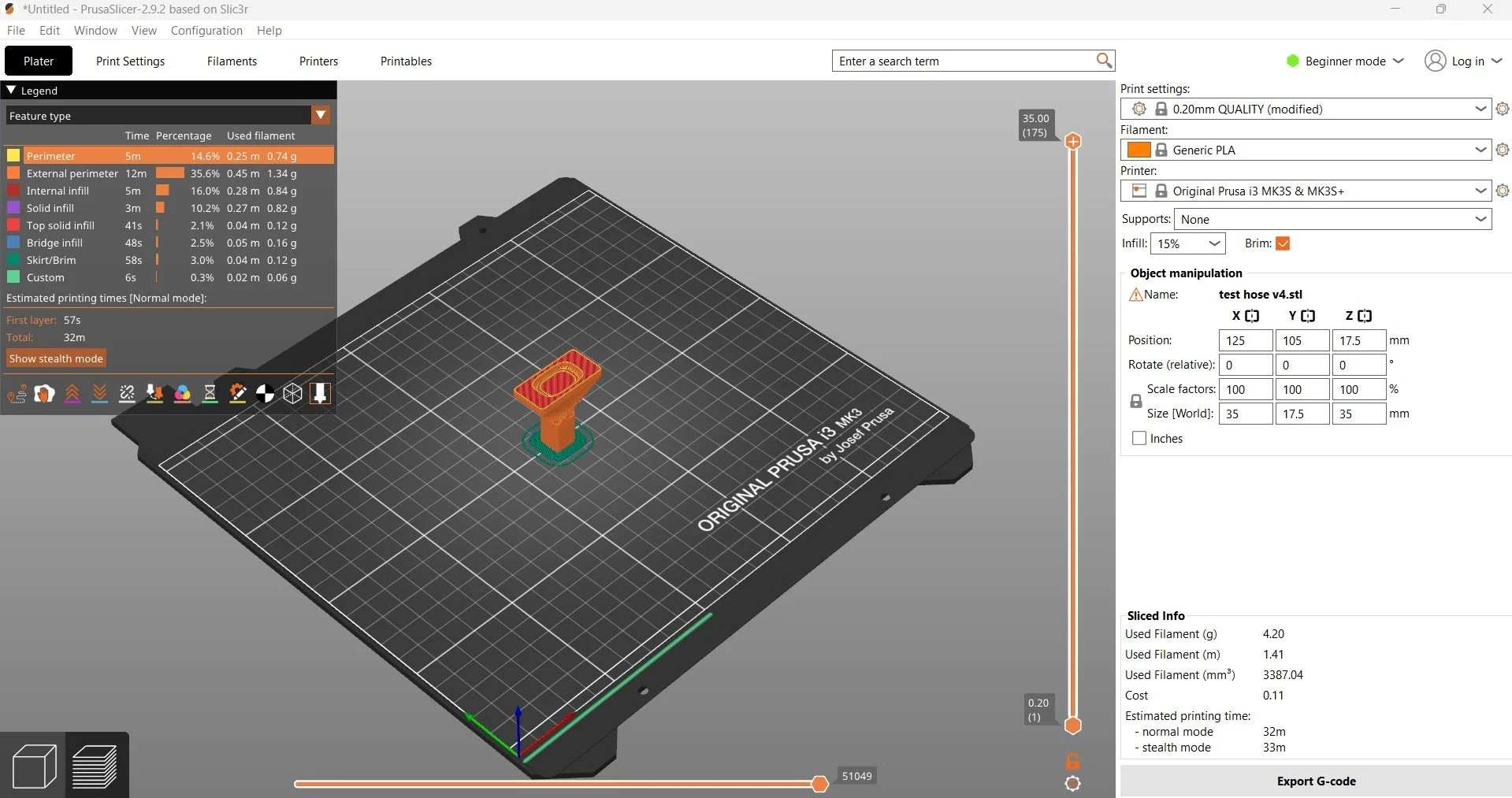Screen dimensions: 1512x798
Task: Toggle wipes visibility hand icon
Action: 45,393
